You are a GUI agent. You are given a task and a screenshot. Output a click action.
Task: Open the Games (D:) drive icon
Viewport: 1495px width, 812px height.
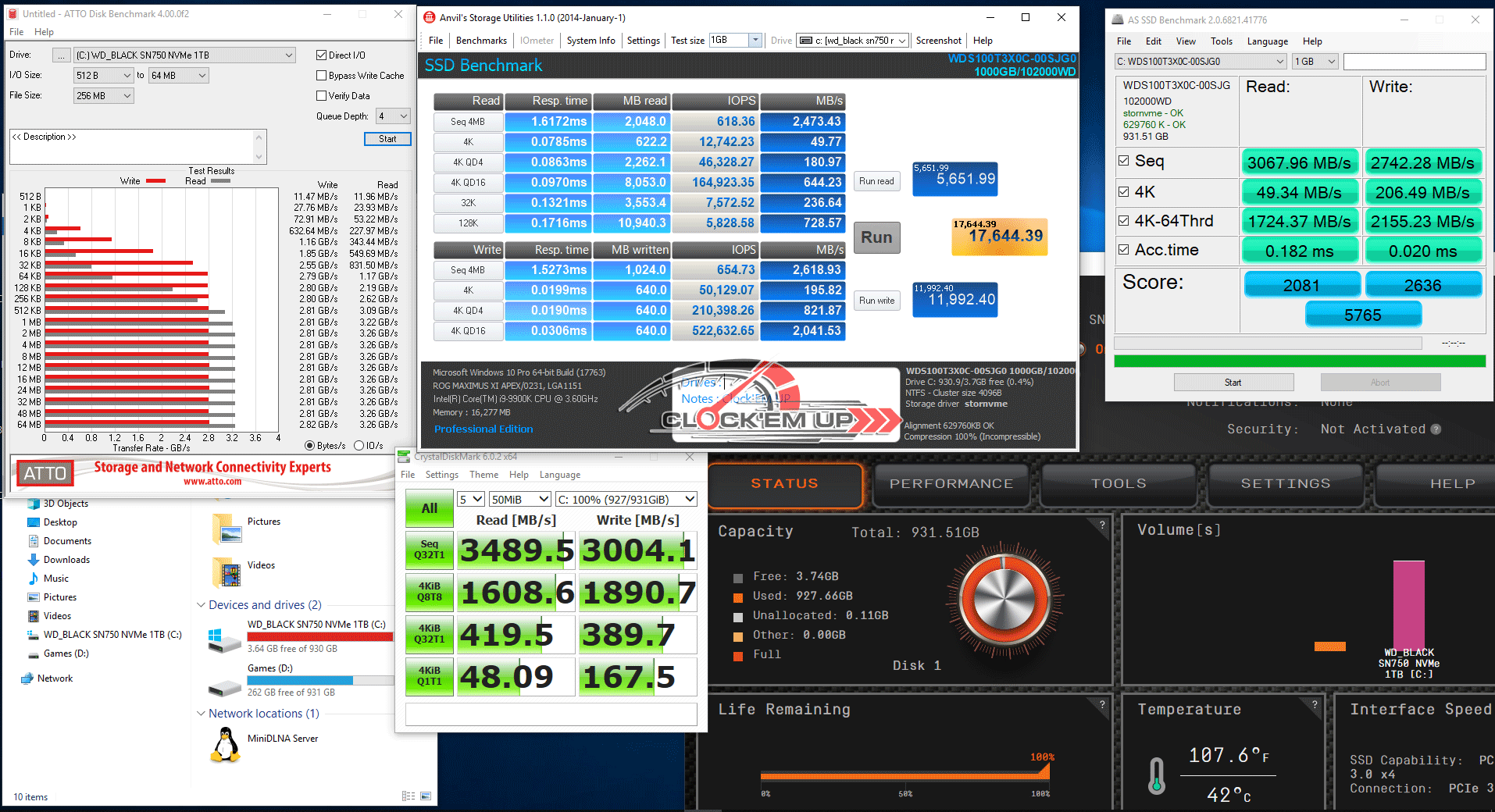coord(224,686)
